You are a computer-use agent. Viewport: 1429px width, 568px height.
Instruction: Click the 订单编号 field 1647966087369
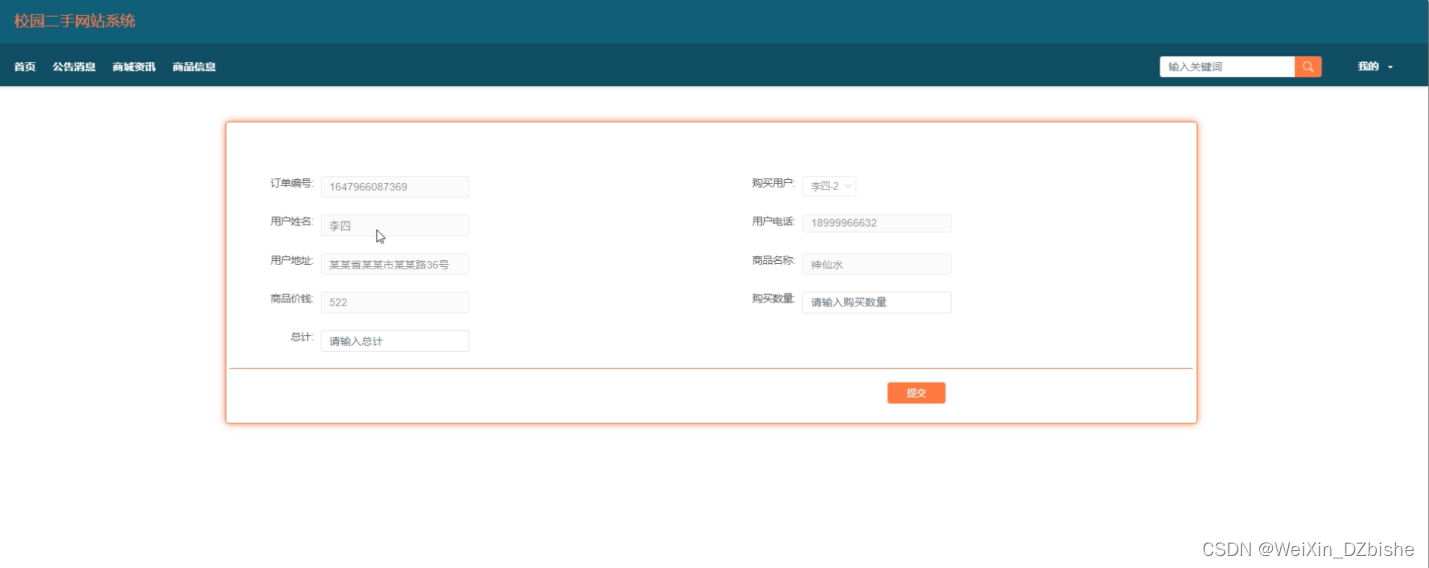click(395, 187)
